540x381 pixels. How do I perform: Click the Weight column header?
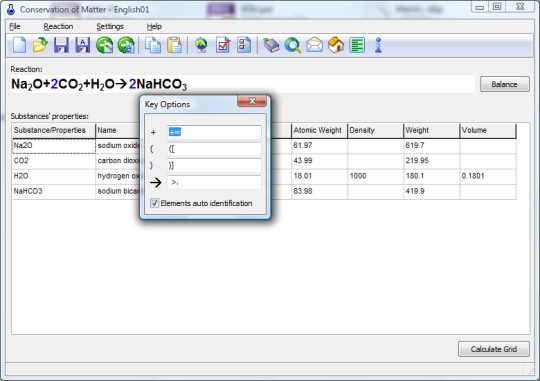[x=432, y=131]
